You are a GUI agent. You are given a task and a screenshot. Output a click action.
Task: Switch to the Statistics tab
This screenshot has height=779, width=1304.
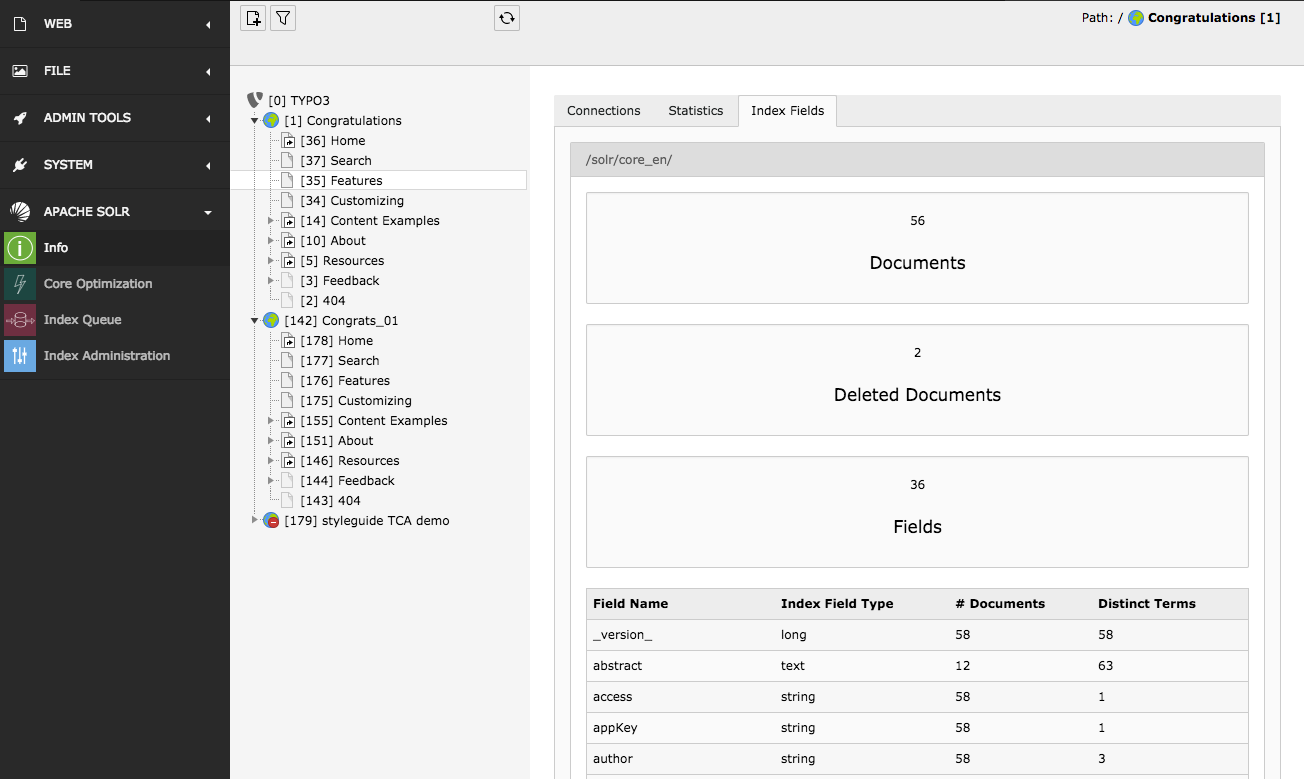695,111
